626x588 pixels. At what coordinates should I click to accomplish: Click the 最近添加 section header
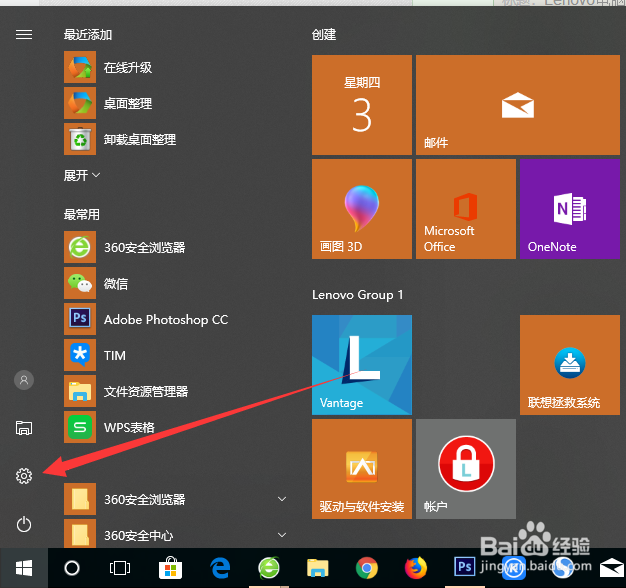(x=88, y=35)
